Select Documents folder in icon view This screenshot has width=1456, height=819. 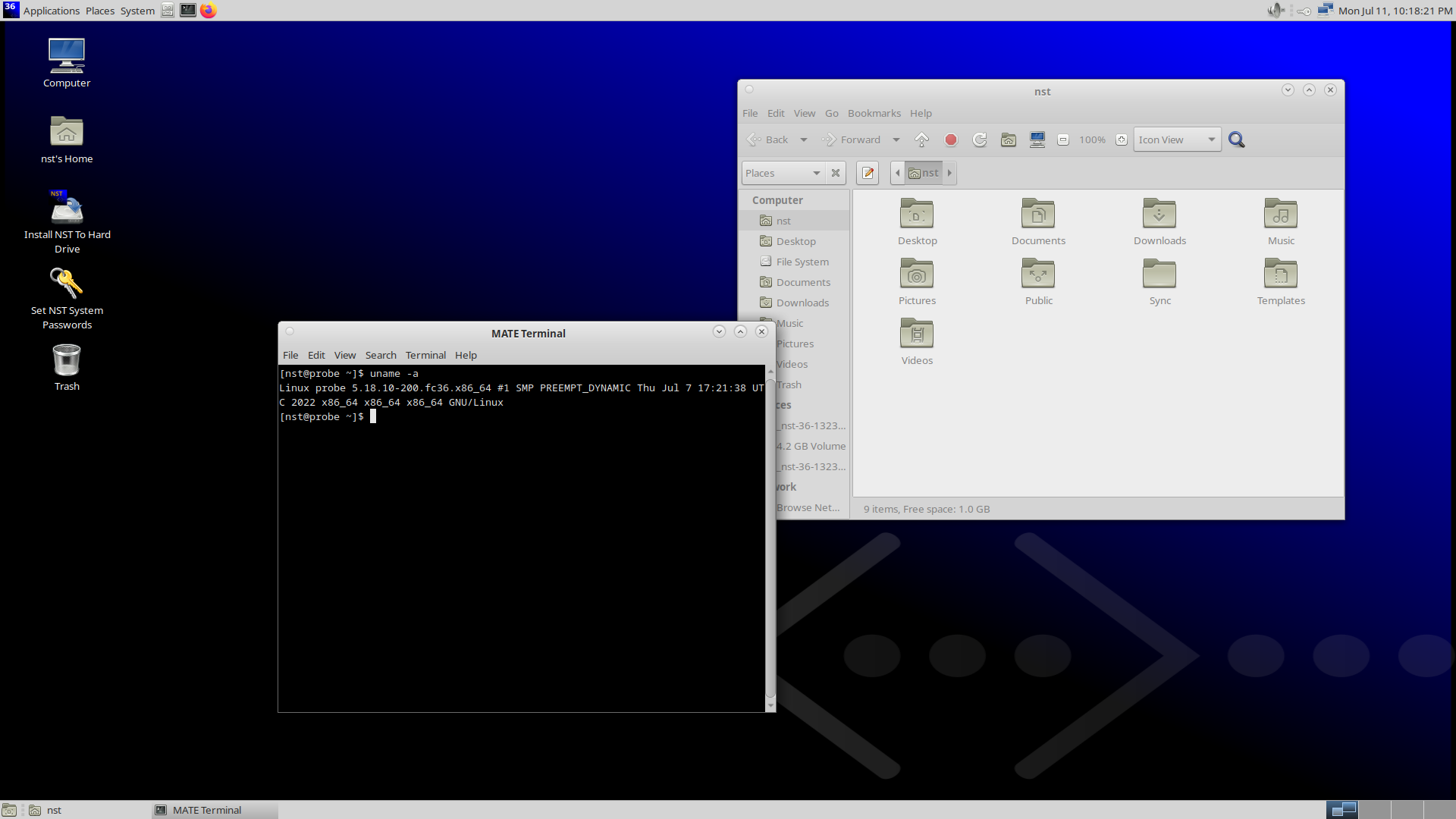coord(1038,221)
